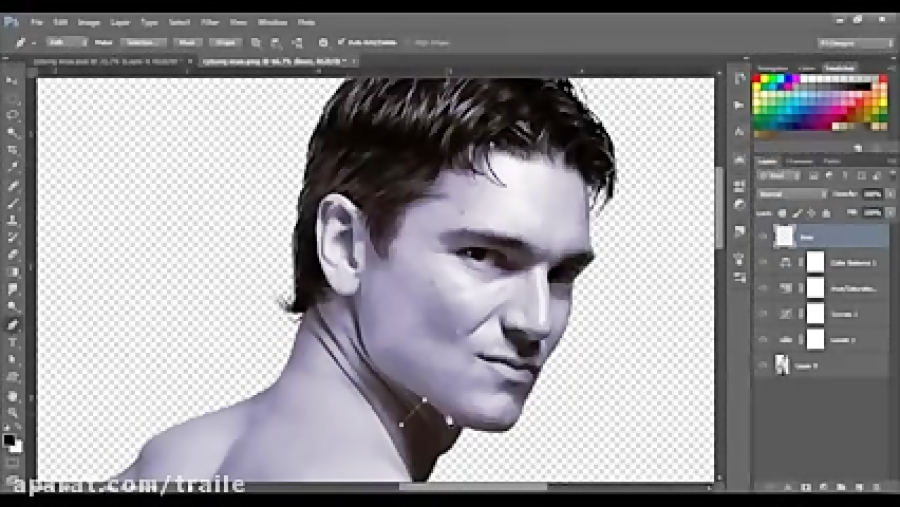The height and width of the screenshot is (507, 900).
Task: Select the Crop tool
Action: 12,150
